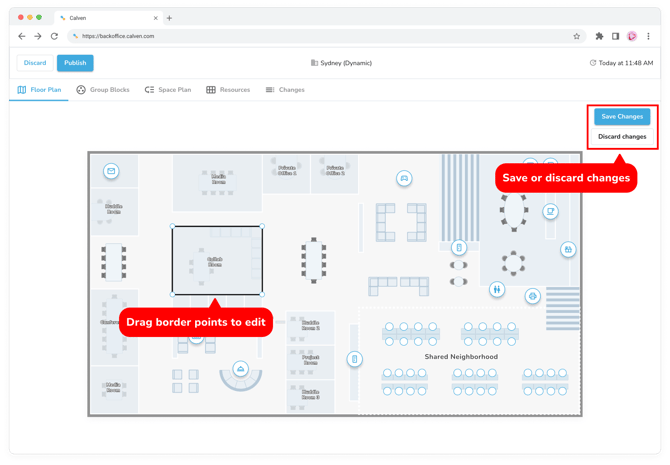The image size is (670, 465).
Task: Select the Shared Neighborhood area
Action: coord(461,357)
